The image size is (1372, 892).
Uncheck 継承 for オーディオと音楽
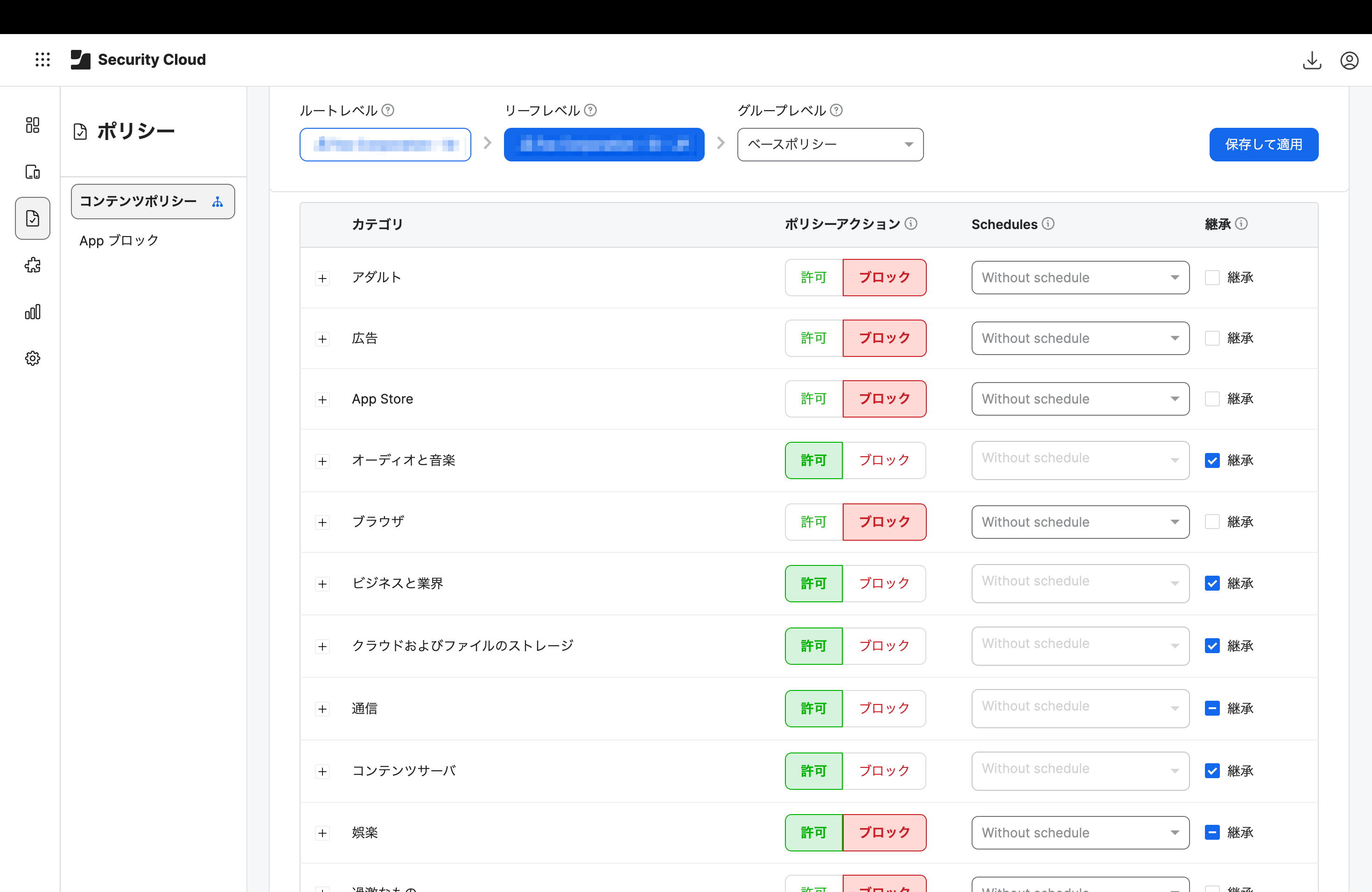click(x=1212, y=460)
